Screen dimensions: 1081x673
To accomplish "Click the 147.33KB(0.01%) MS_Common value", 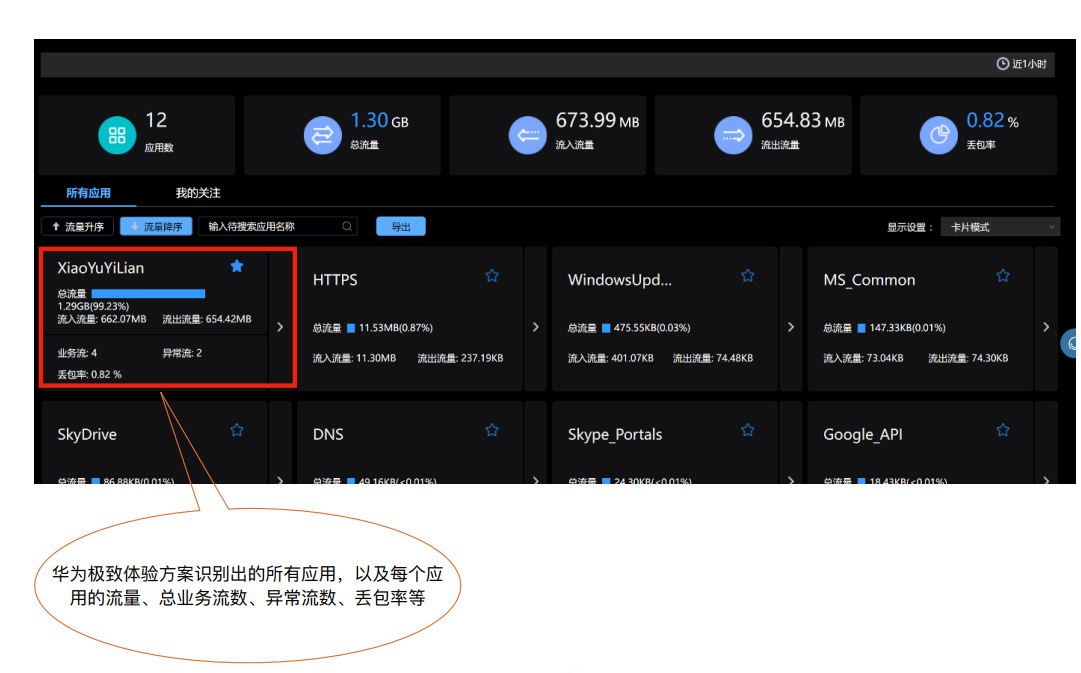I will pyautogui.click(x=907, y=328).
